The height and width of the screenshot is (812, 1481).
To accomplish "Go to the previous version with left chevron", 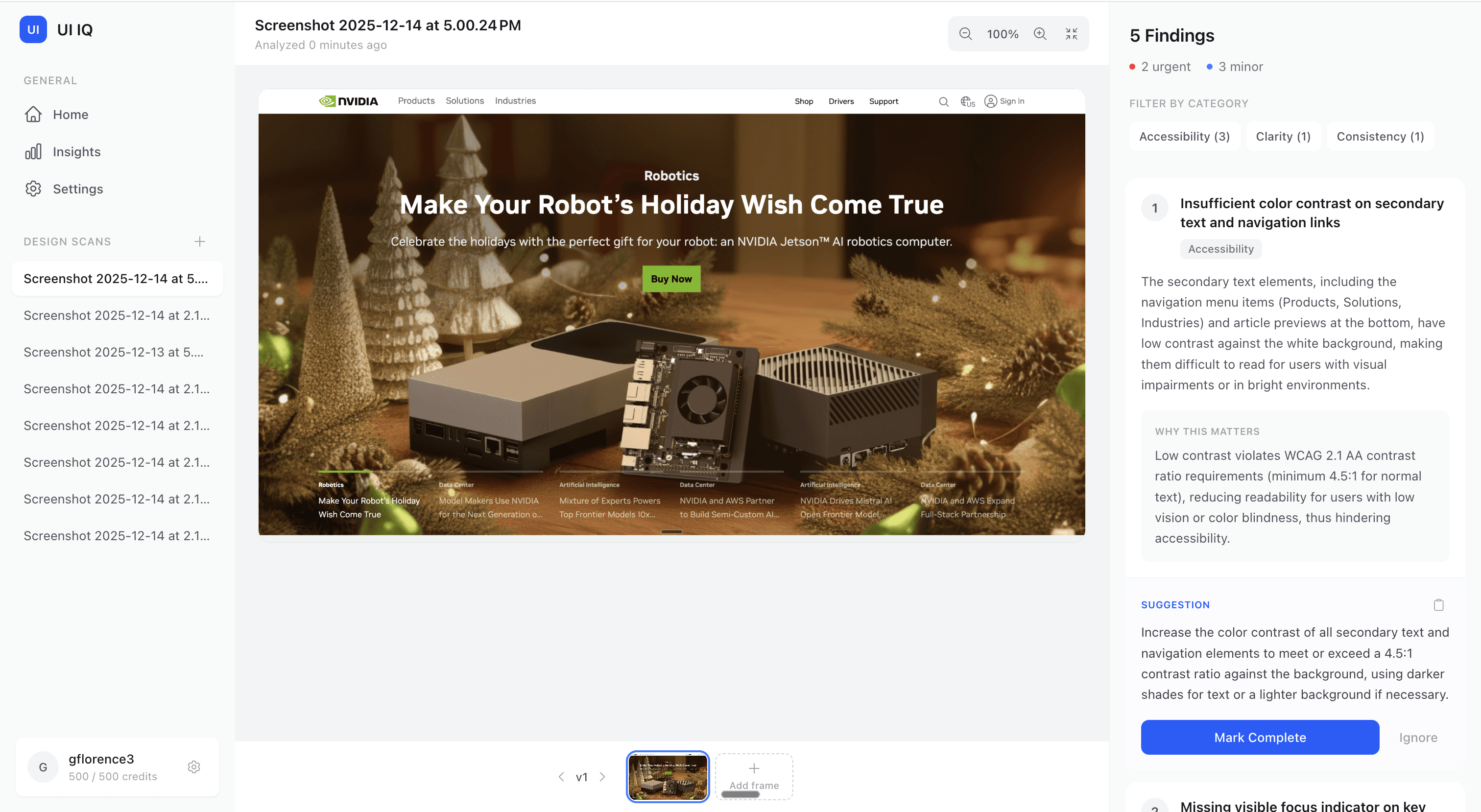I will click(561, 777).
